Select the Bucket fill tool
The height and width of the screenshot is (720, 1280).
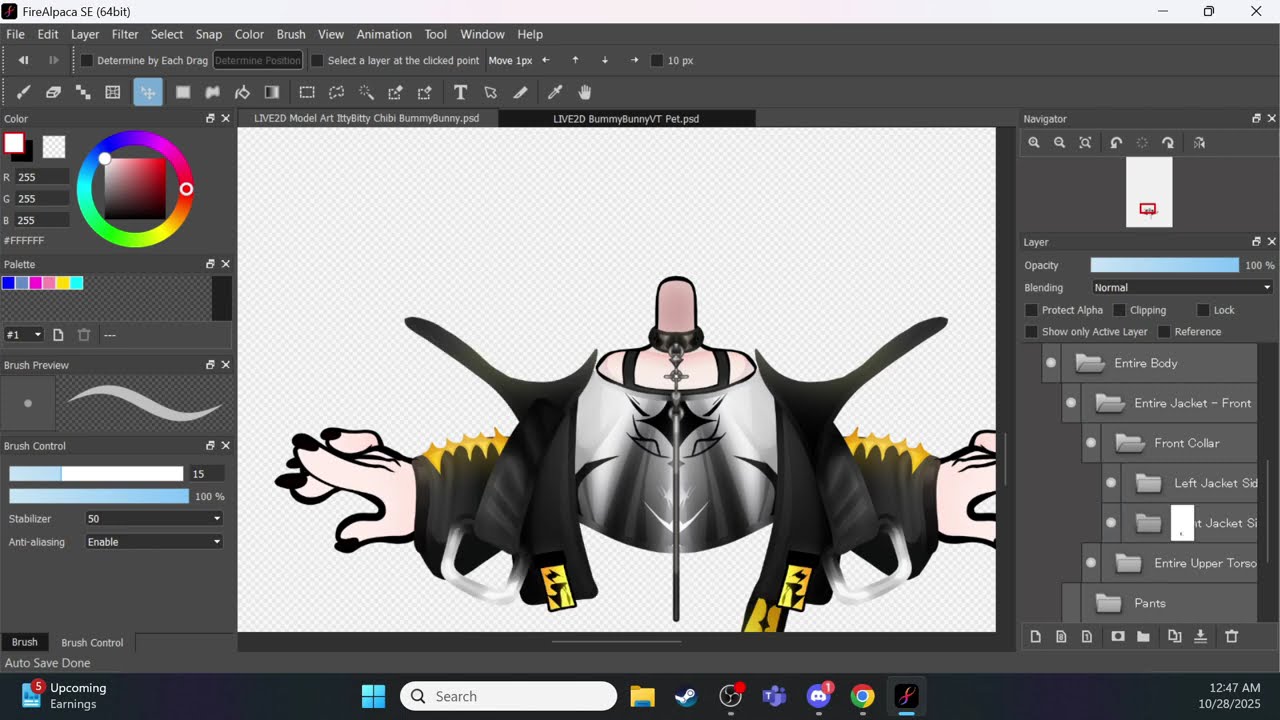242,92
